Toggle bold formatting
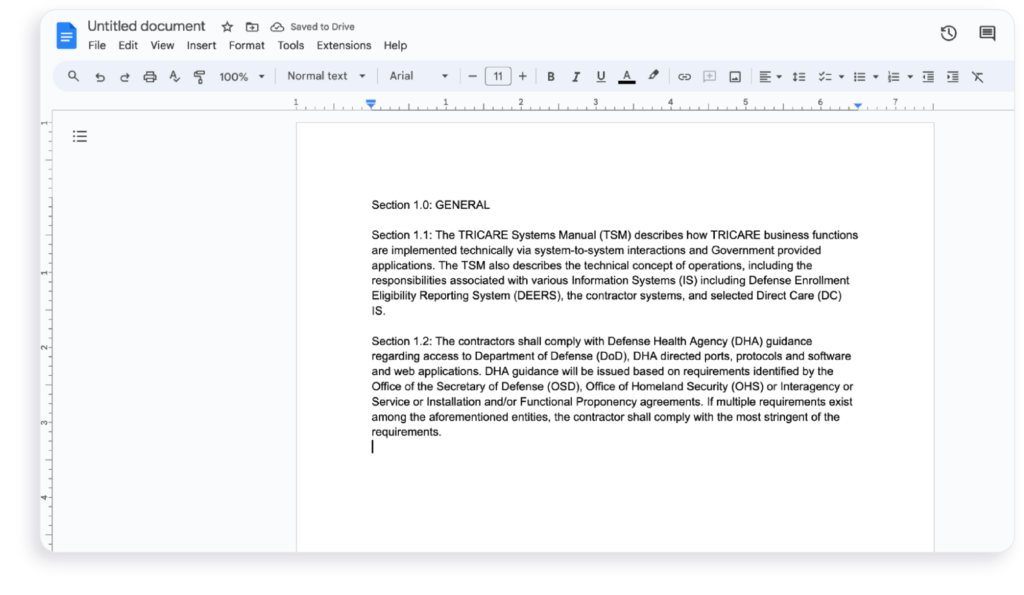Image resolution: width=1024 pixels, height=595 pixels. tap(551, 77)
